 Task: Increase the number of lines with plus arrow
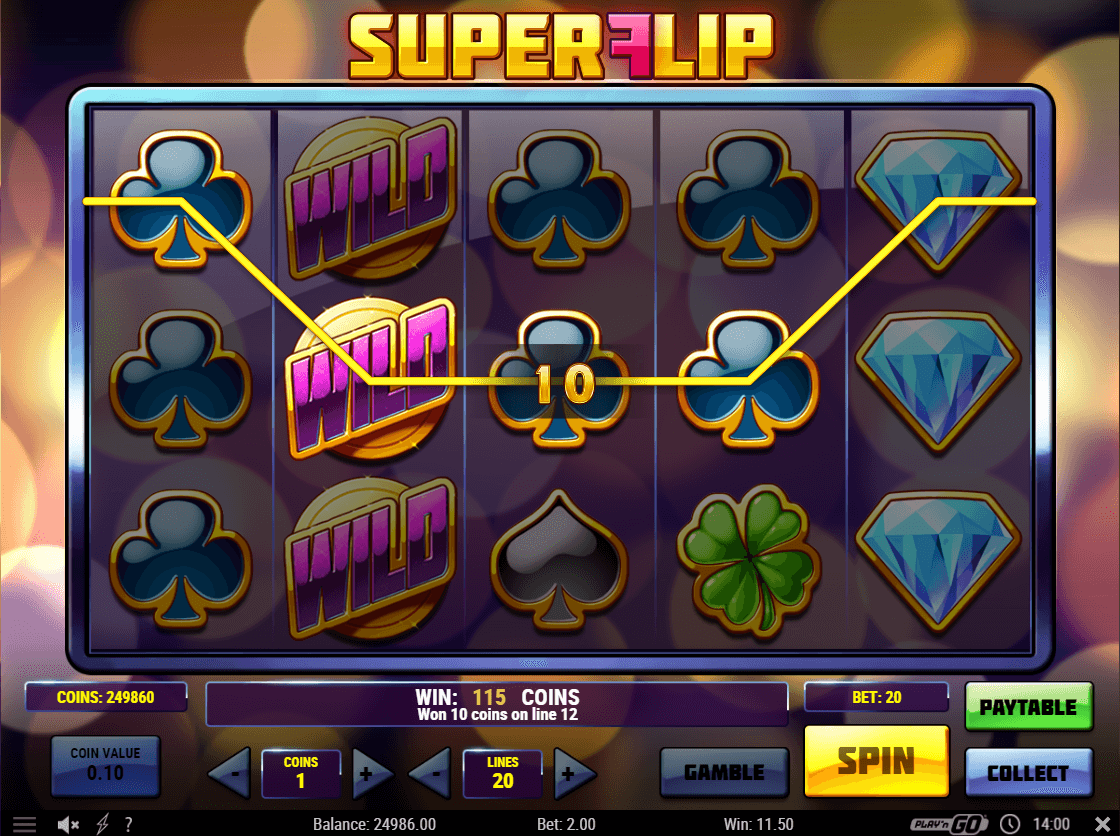574,772
